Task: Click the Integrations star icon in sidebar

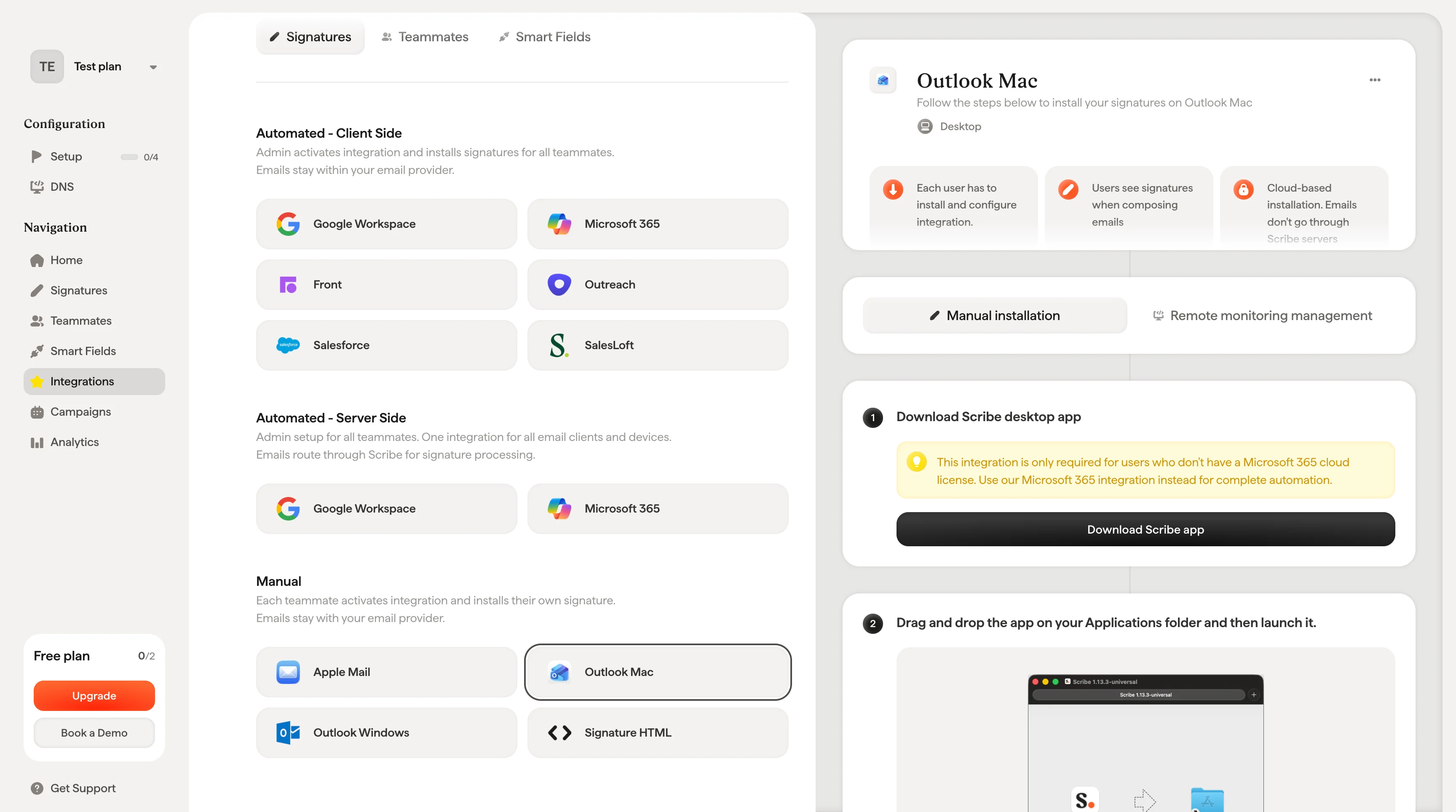Action: pos(37,382)
